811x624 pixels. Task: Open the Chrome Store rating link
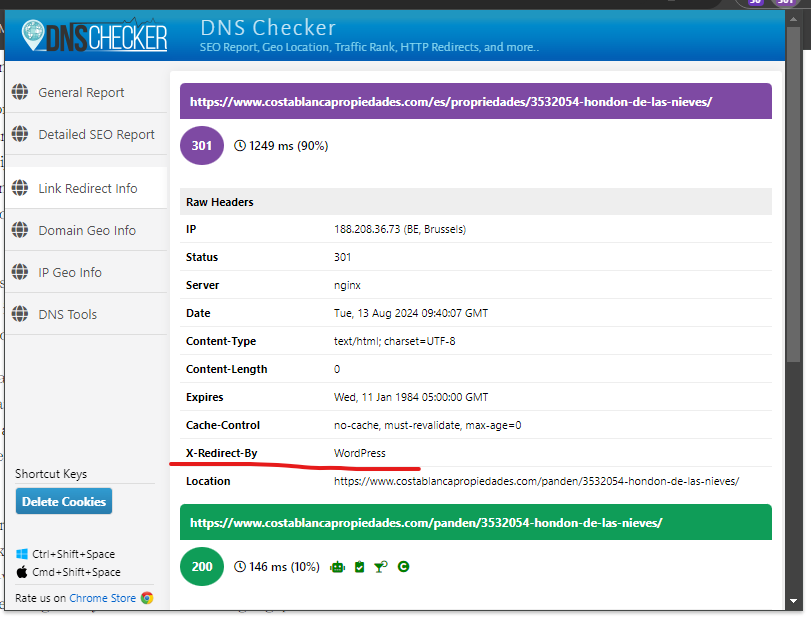pyautogui.click(x=103, y=598)
